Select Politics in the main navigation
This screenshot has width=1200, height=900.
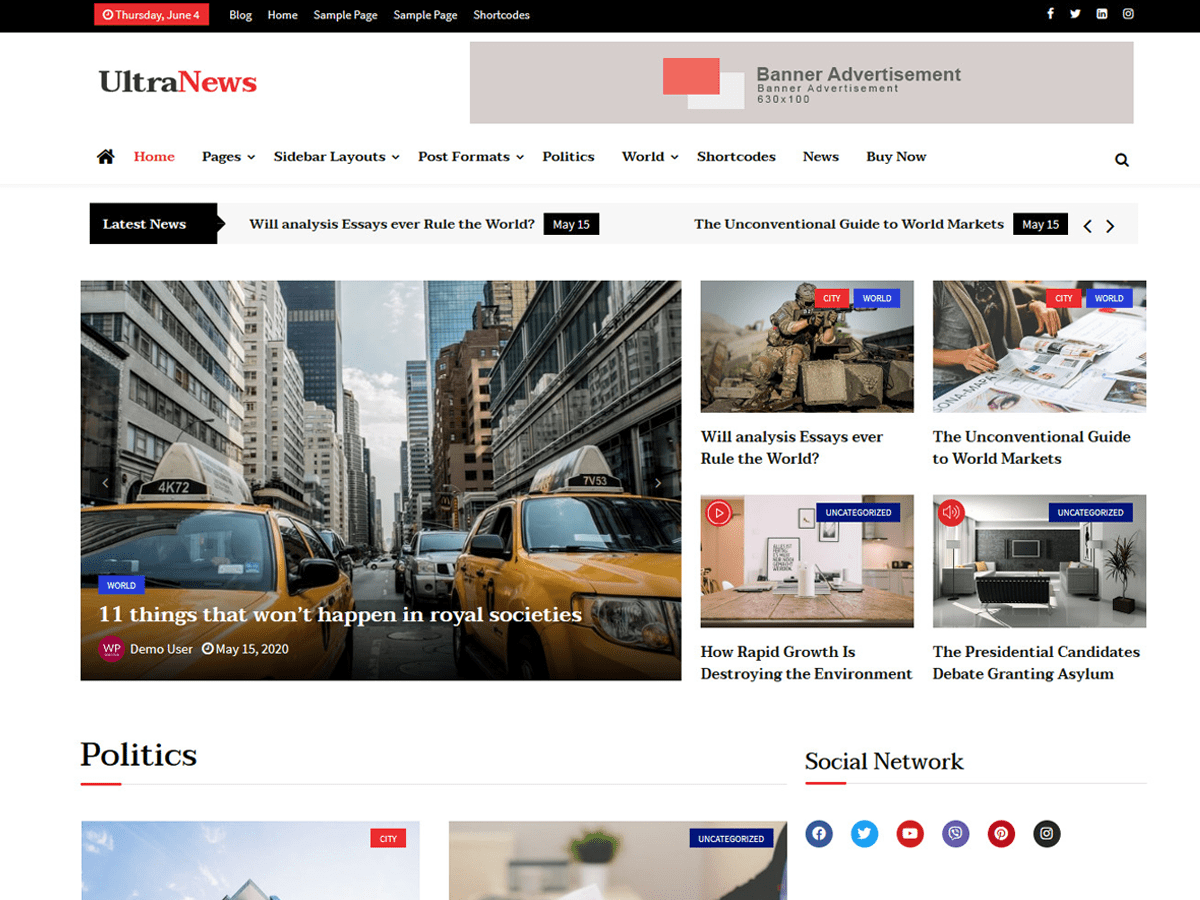pos(568,156)
